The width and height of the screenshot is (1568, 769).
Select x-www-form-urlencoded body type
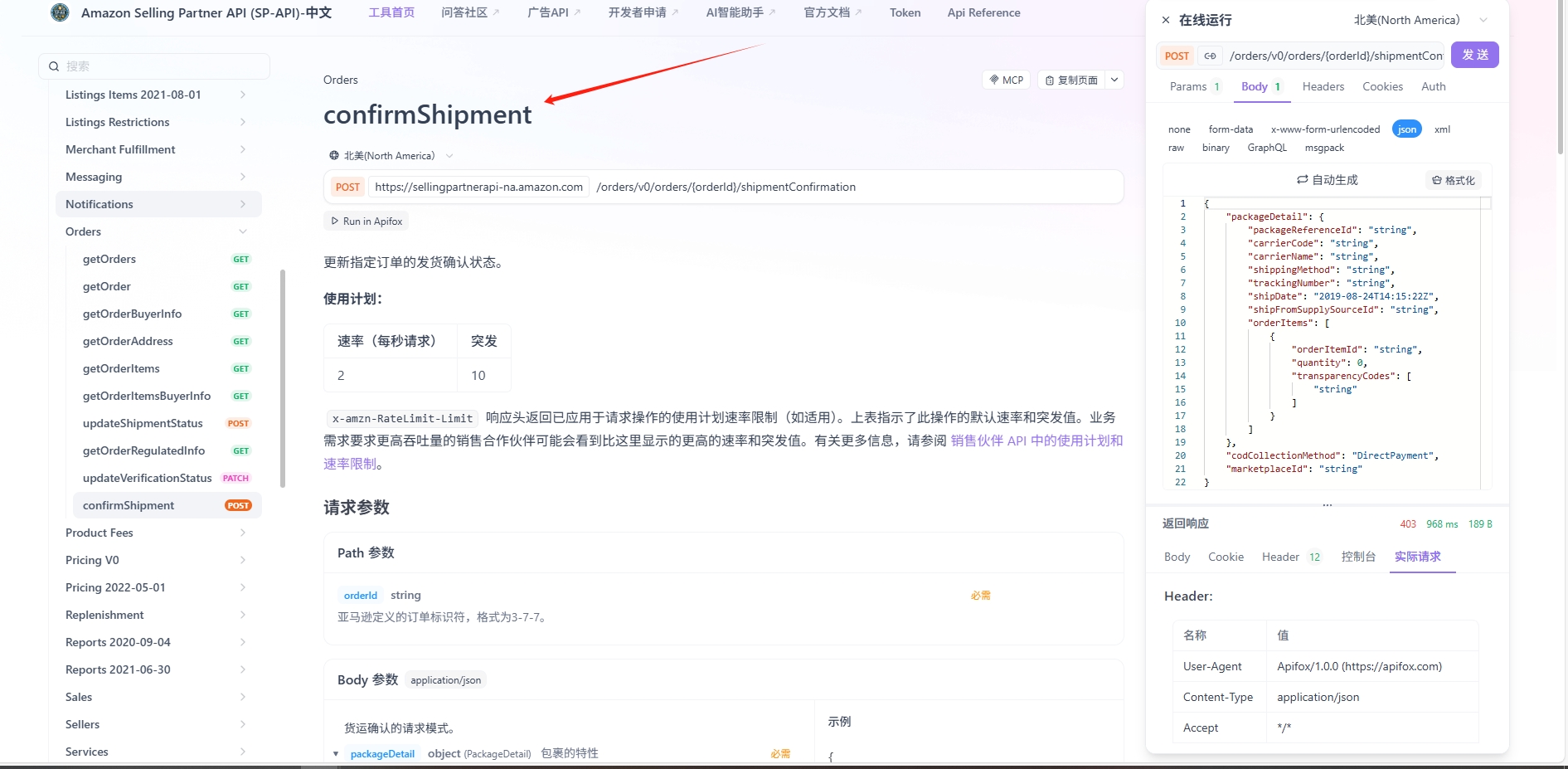(1325, 129)
